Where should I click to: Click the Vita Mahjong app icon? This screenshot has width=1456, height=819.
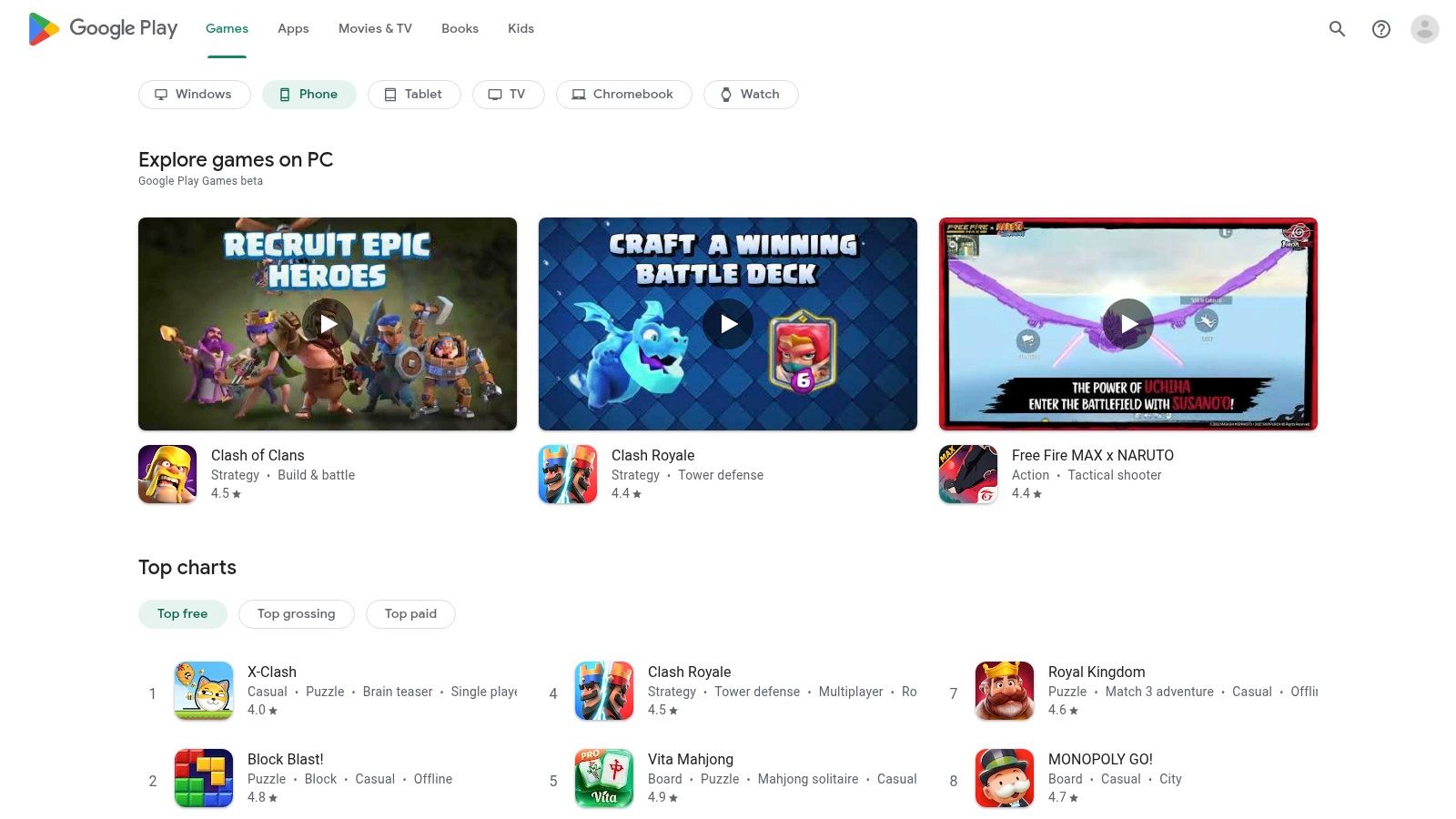603,778
